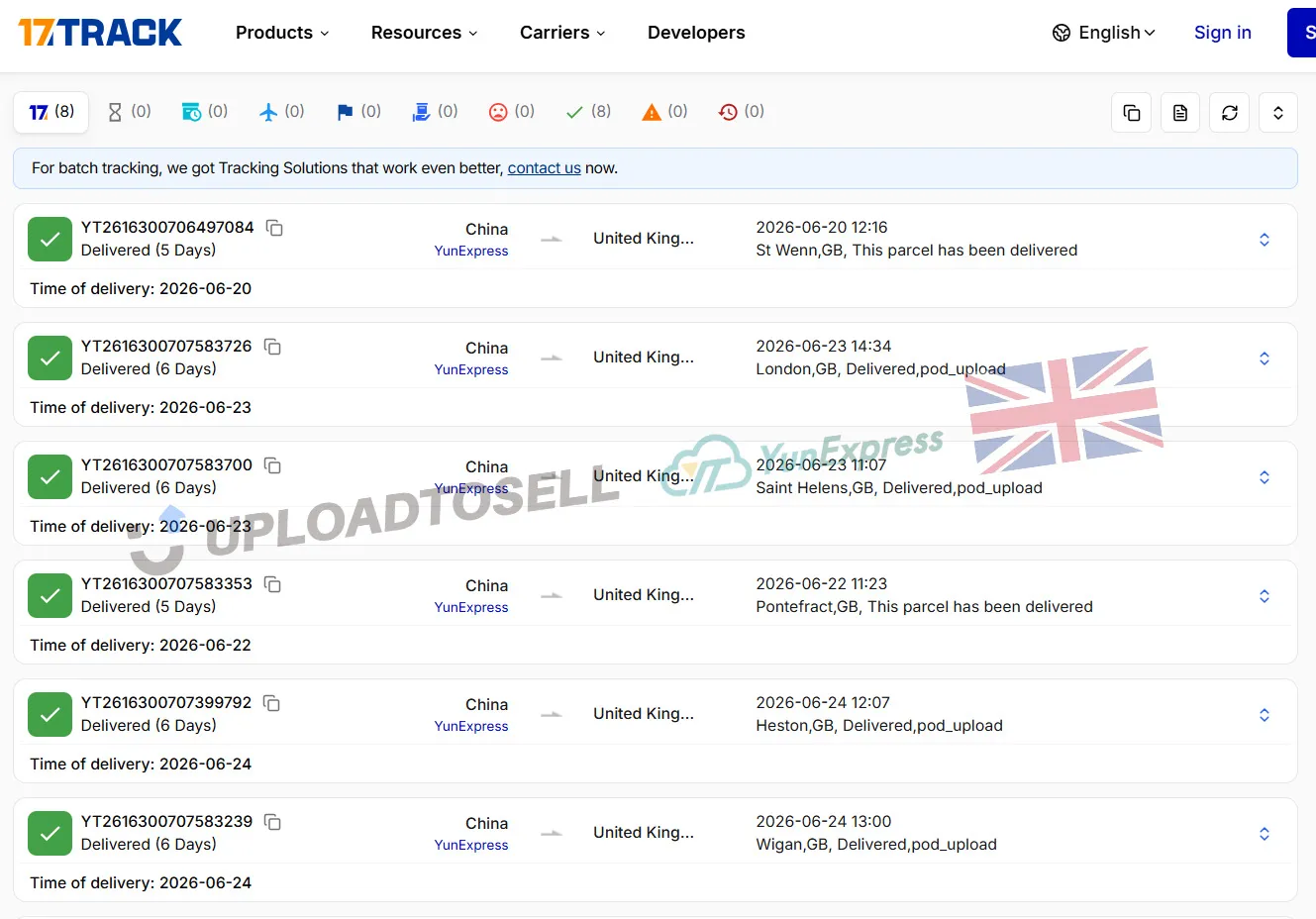This screenshot has width=1316, height=919.
Task: Expand details of parcel YT2616300707399792
Action: pyautogui.click(x=1265, y=715)
